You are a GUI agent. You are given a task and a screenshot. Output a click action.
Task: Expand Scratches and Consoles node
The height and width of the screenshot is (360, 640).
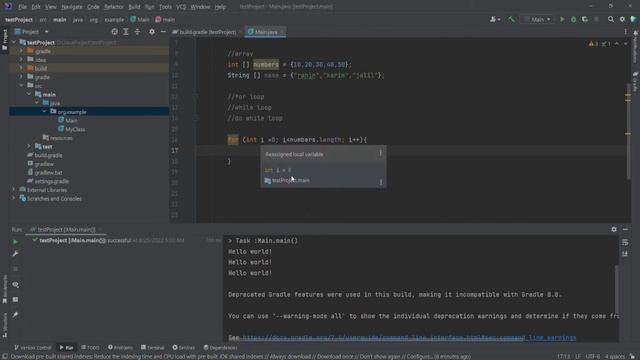(14, 198)
